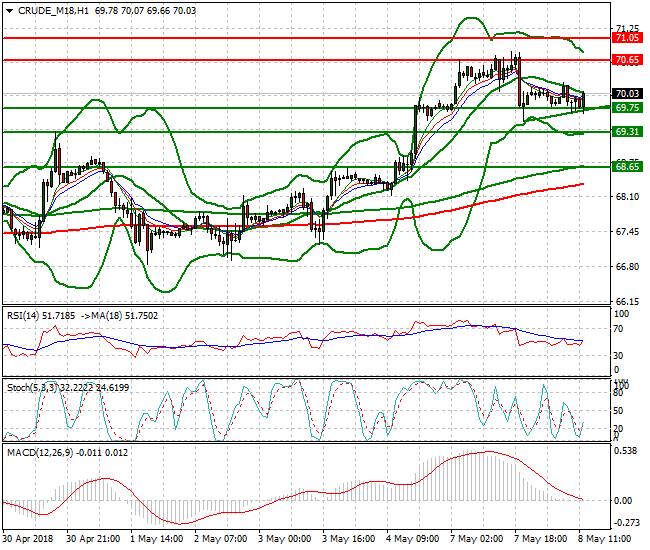The width and height of the screenshot is (650, 550).
Task: Click the RSI scale value 30
Action: 618,356
